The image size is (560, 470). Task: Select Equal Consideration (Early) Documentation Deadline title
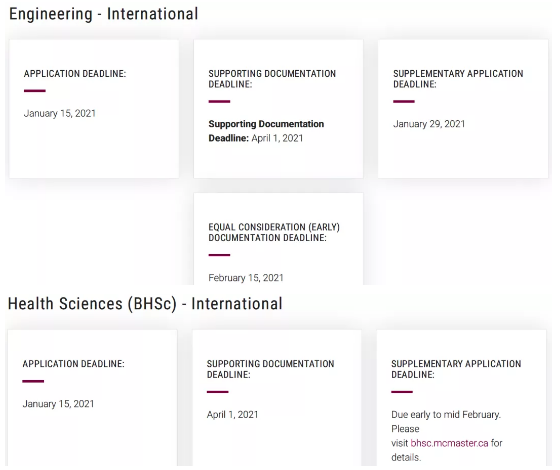[x=274, y=232]
